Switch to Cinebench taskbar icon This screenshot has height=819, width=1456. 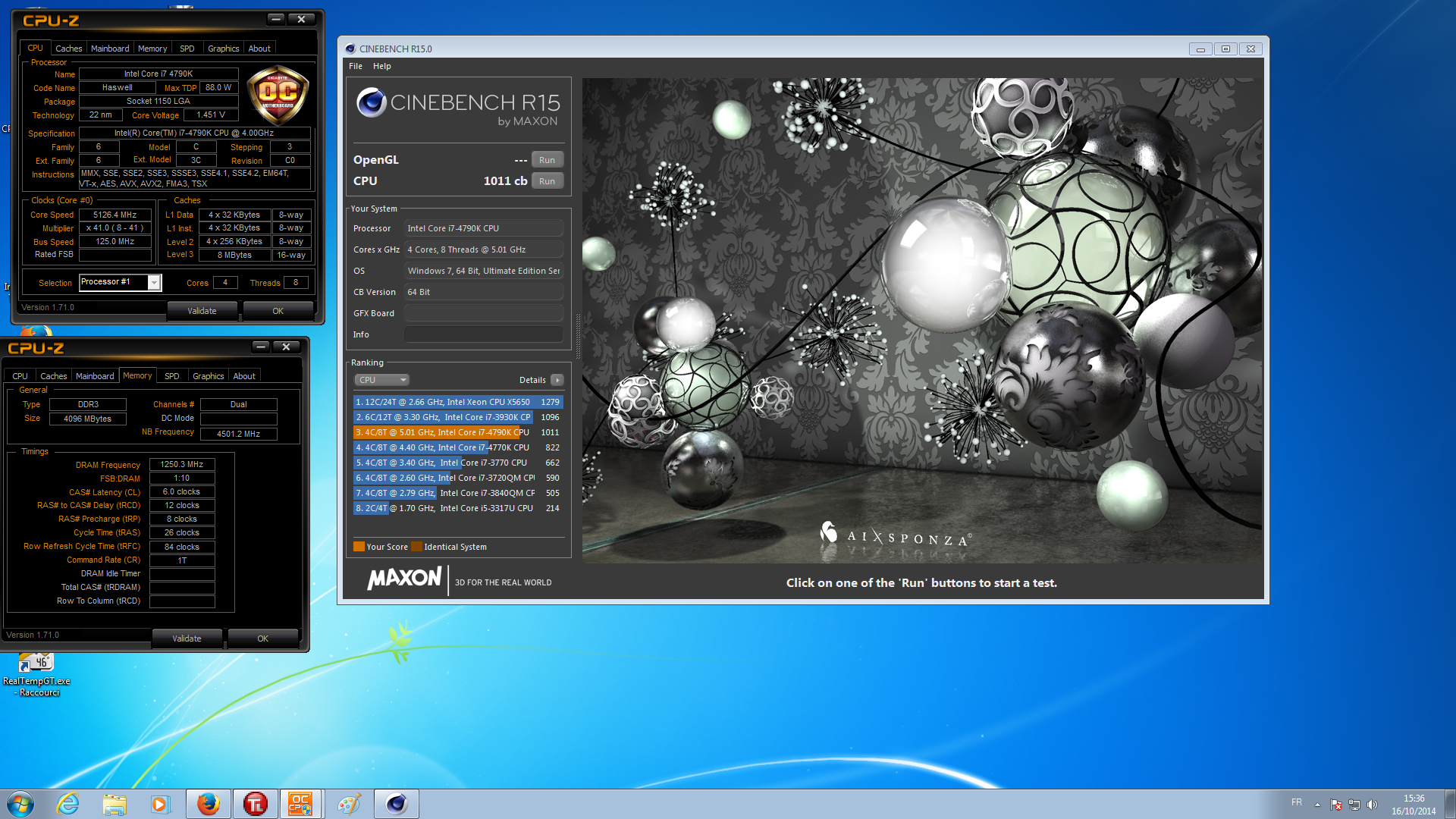(x=397, y=804)
